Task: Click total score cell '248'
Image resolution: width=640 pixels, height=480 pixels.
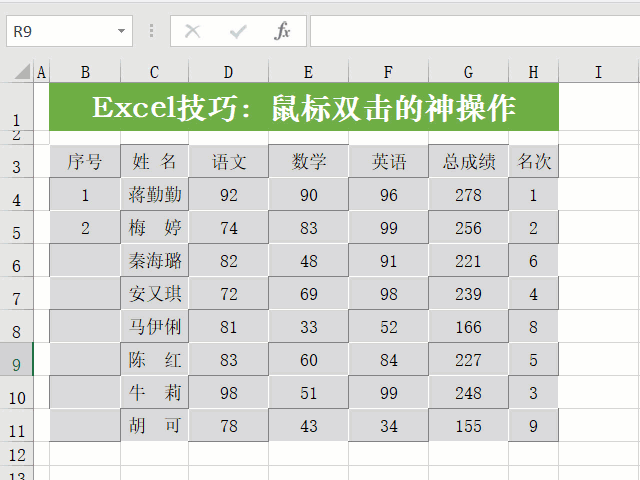Action: (468, 393)
